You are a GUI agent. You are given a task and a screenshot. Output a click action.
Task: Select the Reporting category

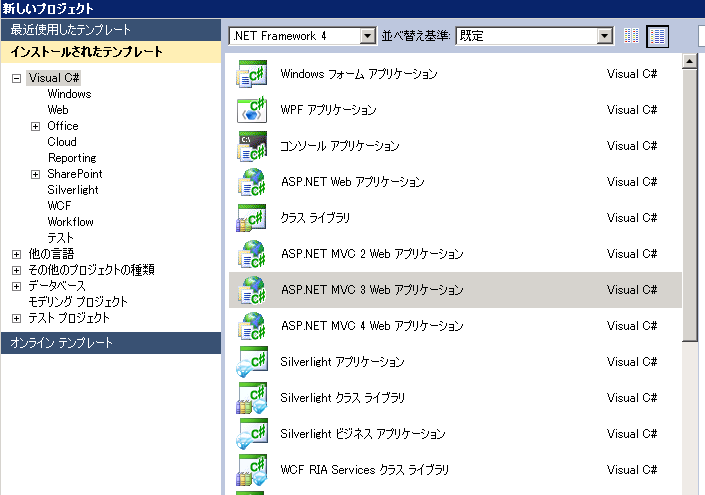pyautogui.click(x=72, y=158)
